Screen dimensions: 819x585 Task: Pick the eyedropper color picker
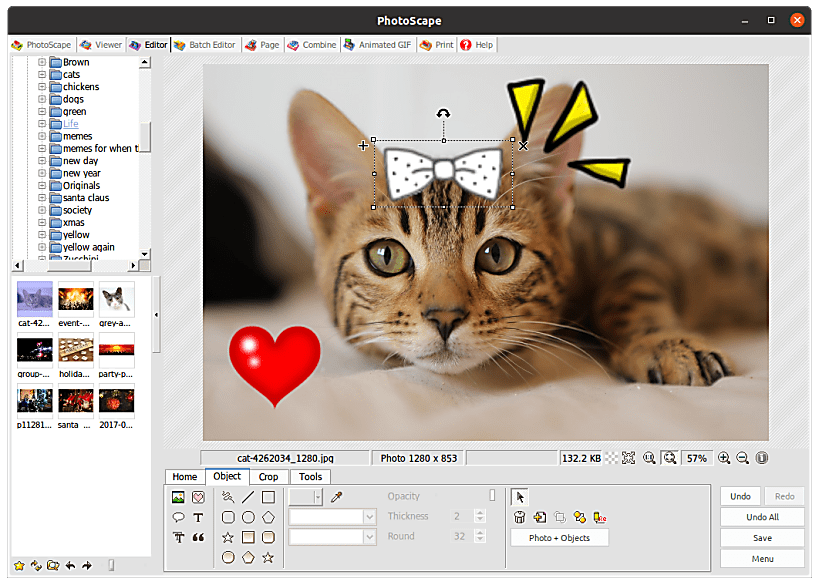(336, 497)
